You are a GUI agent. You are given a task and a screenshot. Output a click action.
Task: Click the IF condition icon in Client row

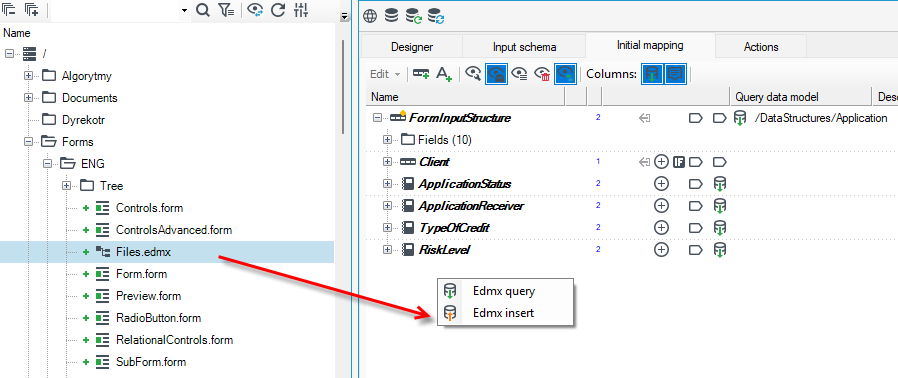pyautogui.click(x=679, y=162)
